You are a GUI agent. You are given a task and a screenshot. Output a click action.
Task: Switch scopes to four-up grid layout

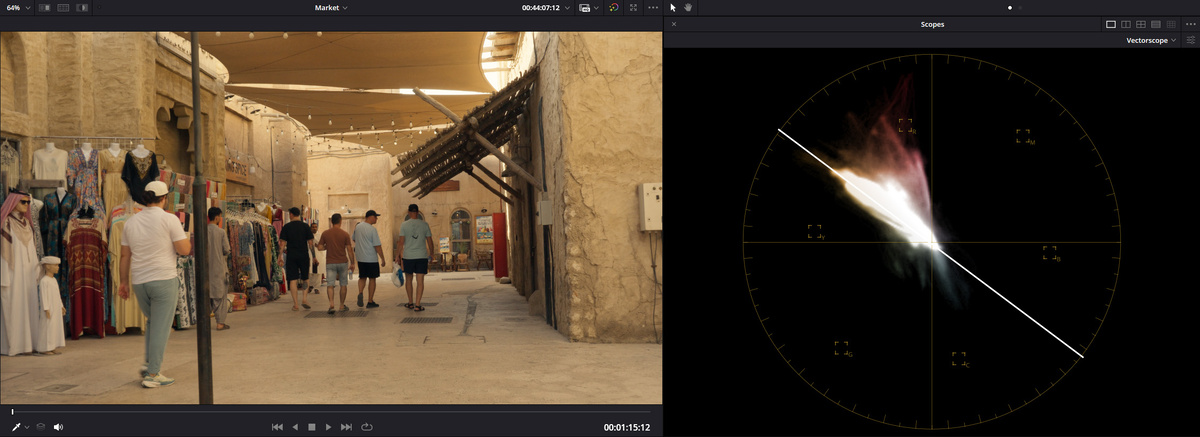pos(1141,24)
